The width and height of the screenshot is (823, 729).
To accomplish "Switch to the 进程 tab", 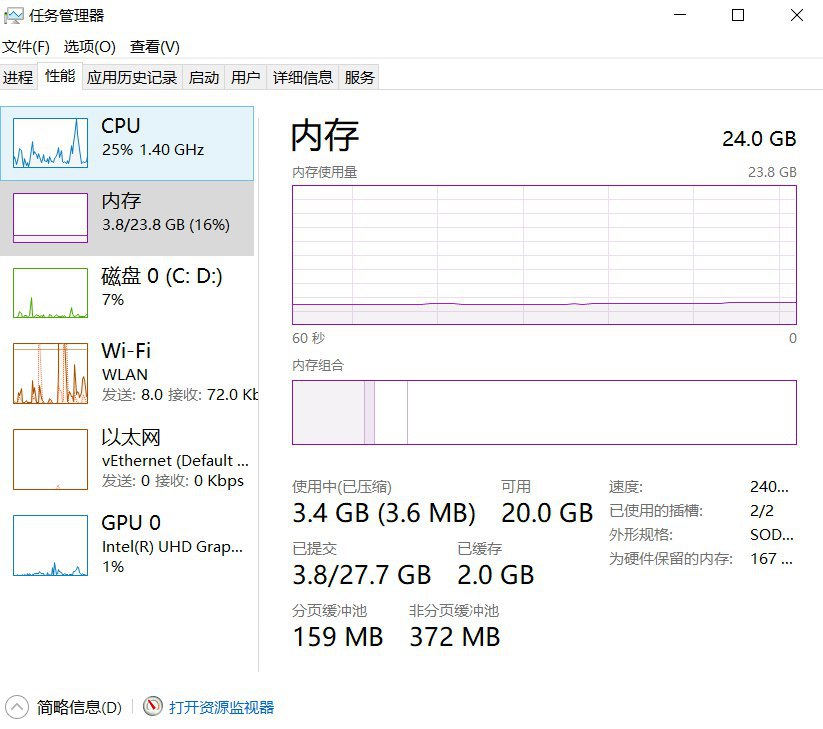I will 18,77.
